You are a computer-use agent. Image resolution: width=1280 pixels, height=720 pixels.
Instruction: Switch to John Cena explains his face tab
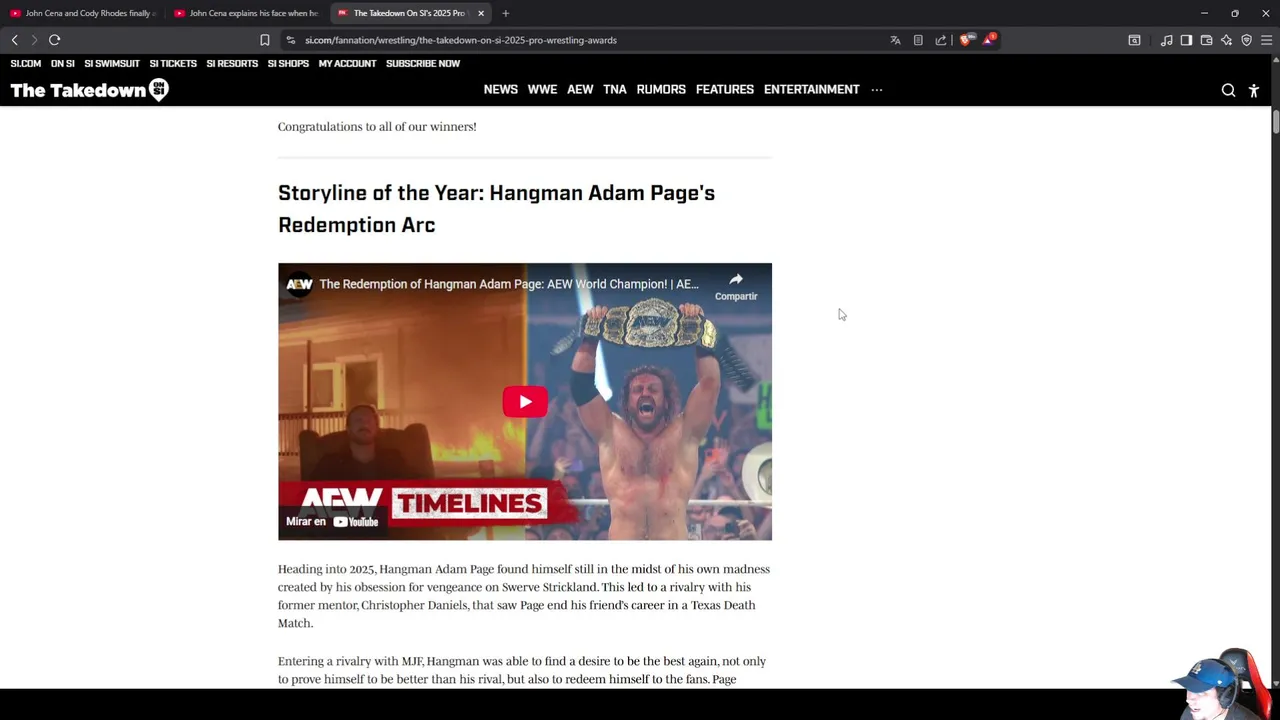[x=246, y=13]
